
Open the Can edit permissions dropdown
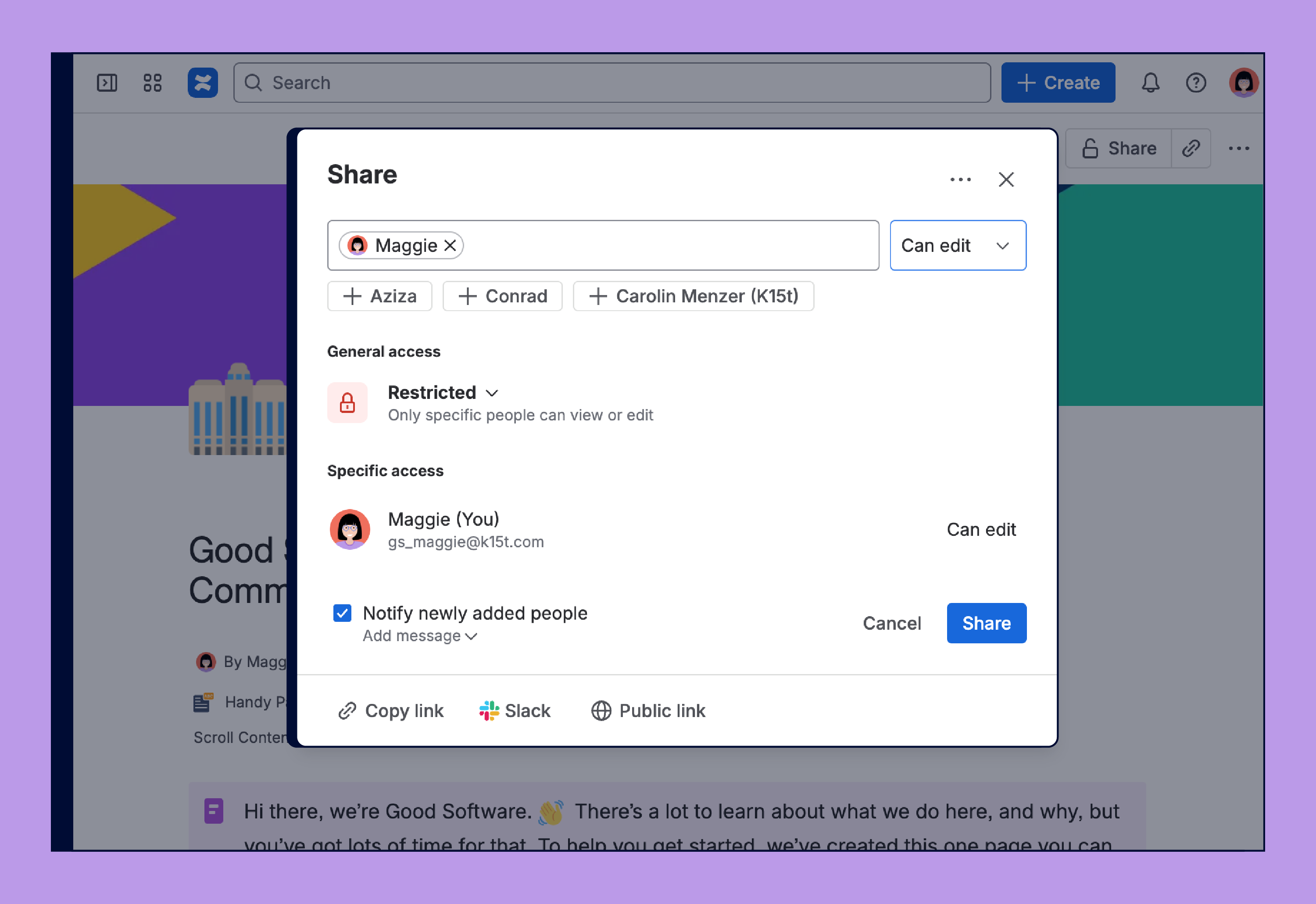pyautogui.click(x=958, y=245)
